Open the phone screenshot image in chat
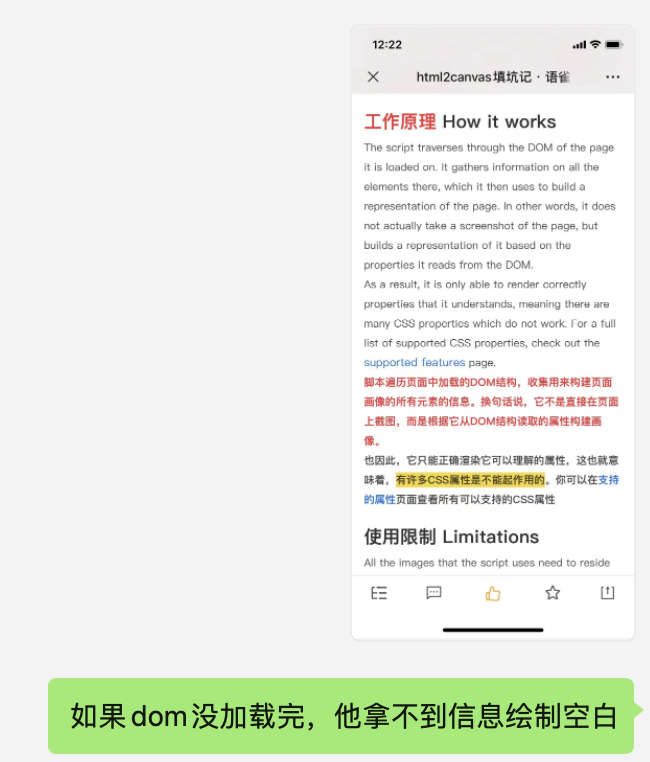 click(x=493, y=333)
